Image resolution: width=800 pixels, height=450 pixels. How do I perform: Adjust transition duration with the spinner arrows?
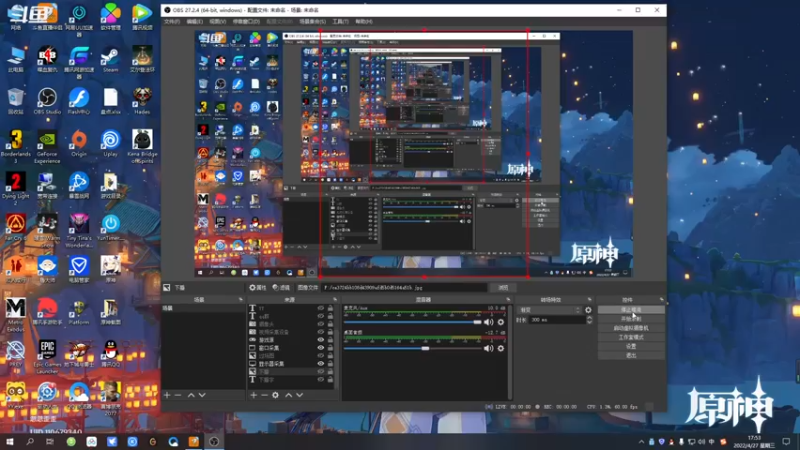pyautogui.click(x=589, y=319)
